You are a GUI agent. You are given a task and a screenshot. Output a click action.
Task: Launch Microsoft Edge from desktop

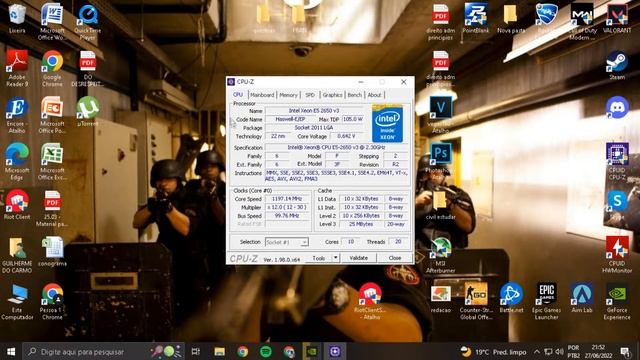coord(17,161)
